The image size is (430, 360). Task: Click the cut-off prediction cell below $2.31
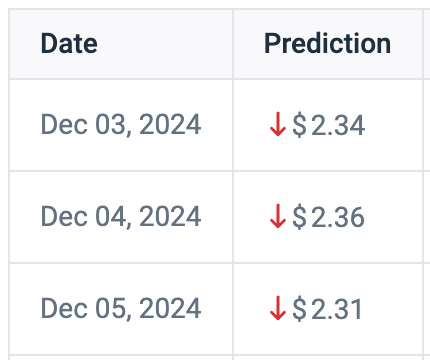click(x=328, y=358)
